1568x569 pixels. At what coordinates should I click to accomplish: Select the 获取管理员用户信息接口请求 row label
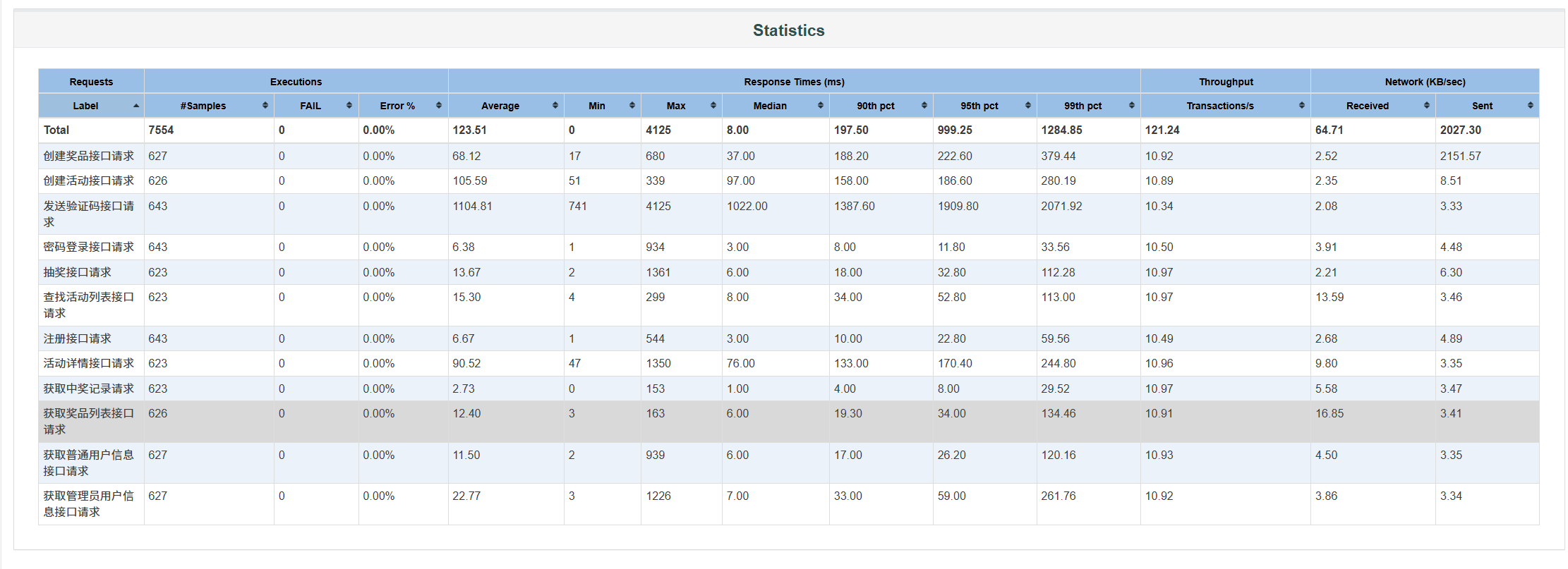tap(88, 503)
